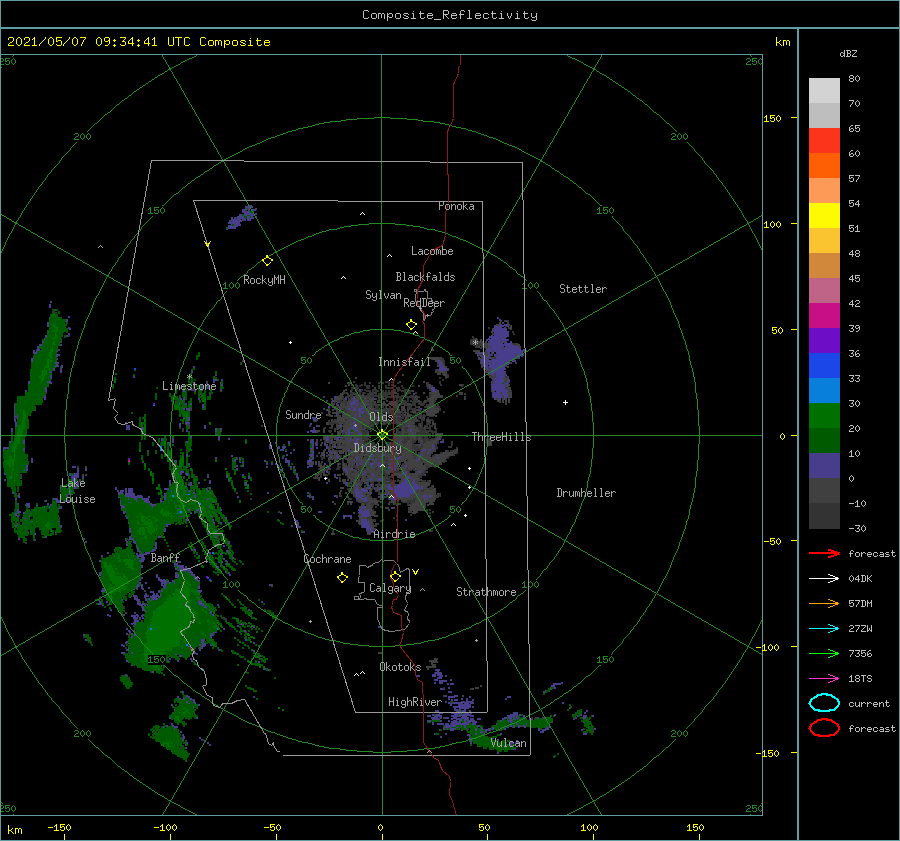Click the Sylvan label
The width and height of the screenshot is (900, 841).
(x=383, y=295)
